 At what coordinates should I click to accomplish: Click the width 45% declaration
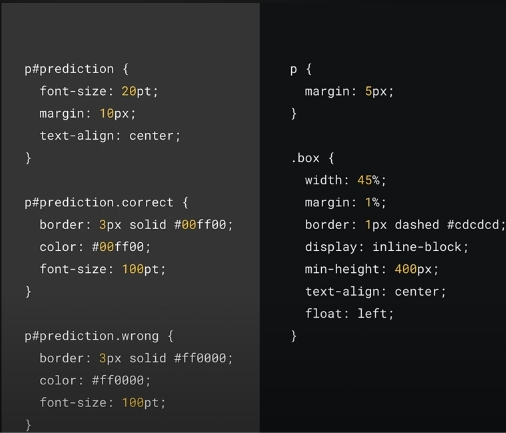pos(345,180)
